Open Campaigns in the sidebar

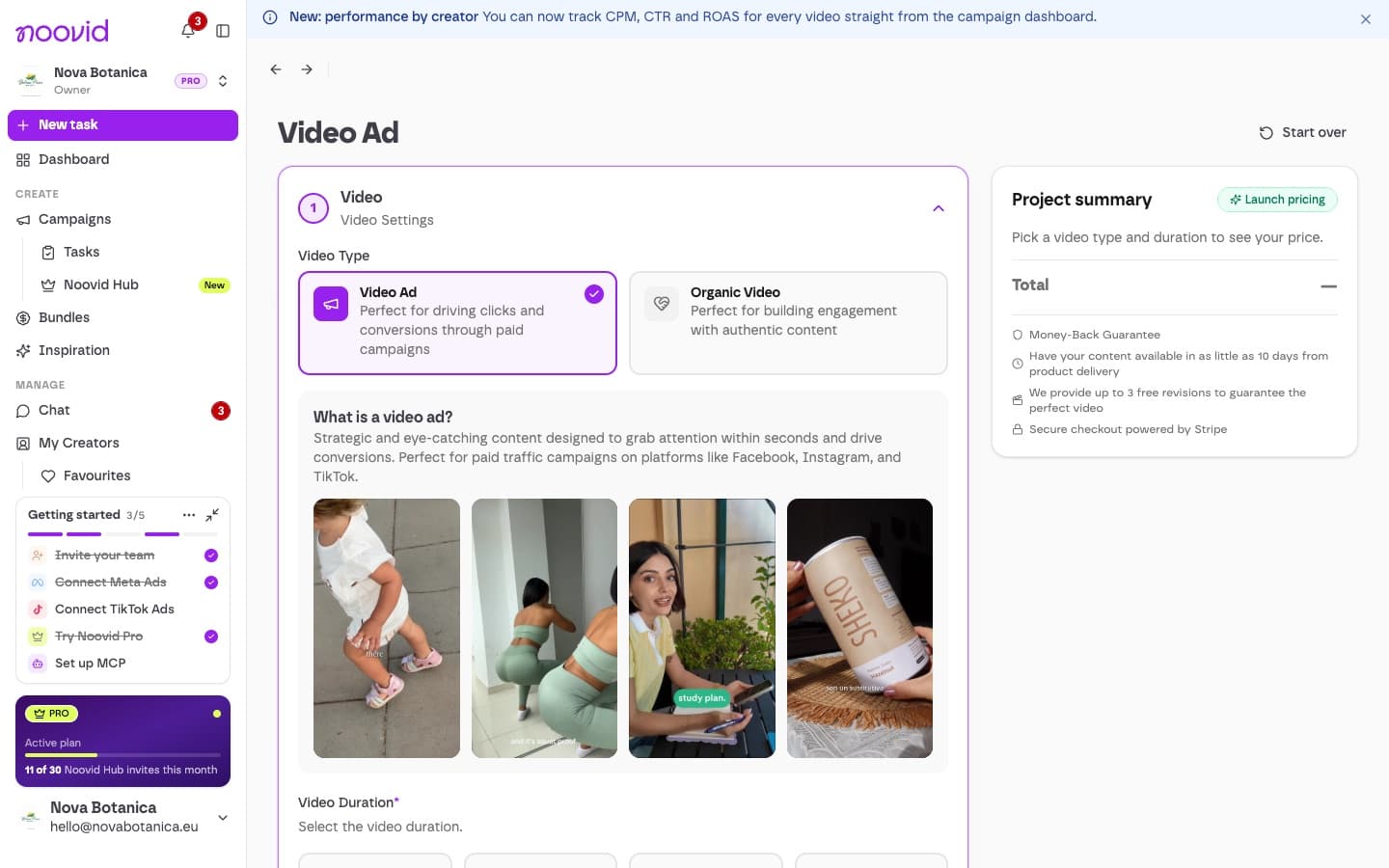tap(123, 220)
